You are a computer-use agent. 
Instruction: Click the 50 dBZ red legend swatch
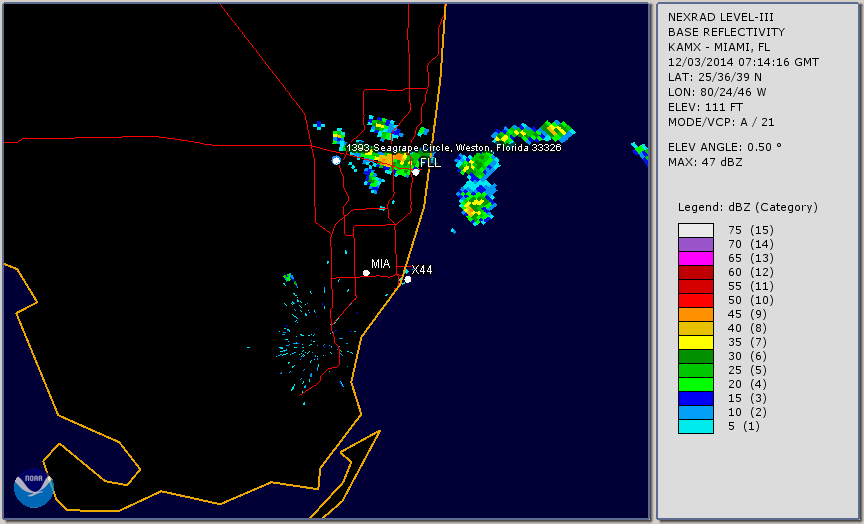click(696, 300)
